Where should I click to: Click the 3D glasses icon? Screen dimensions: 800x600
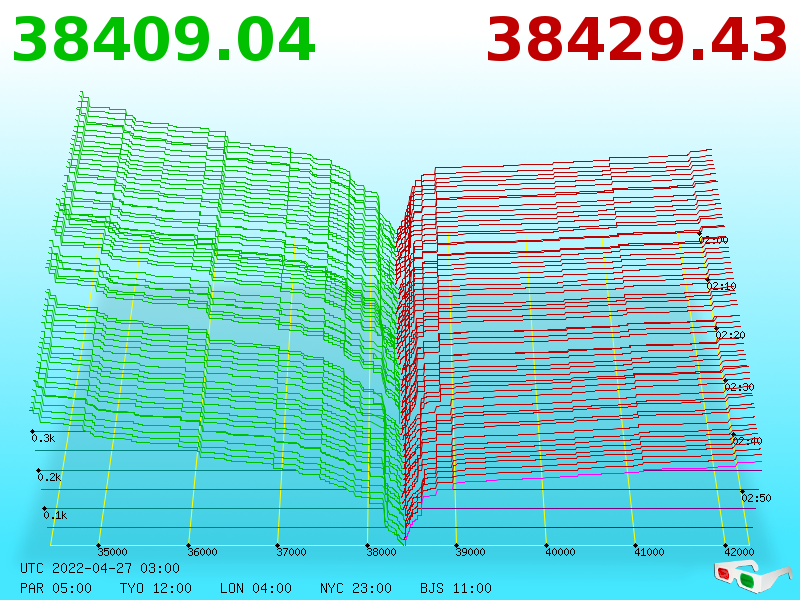(753, 576)
